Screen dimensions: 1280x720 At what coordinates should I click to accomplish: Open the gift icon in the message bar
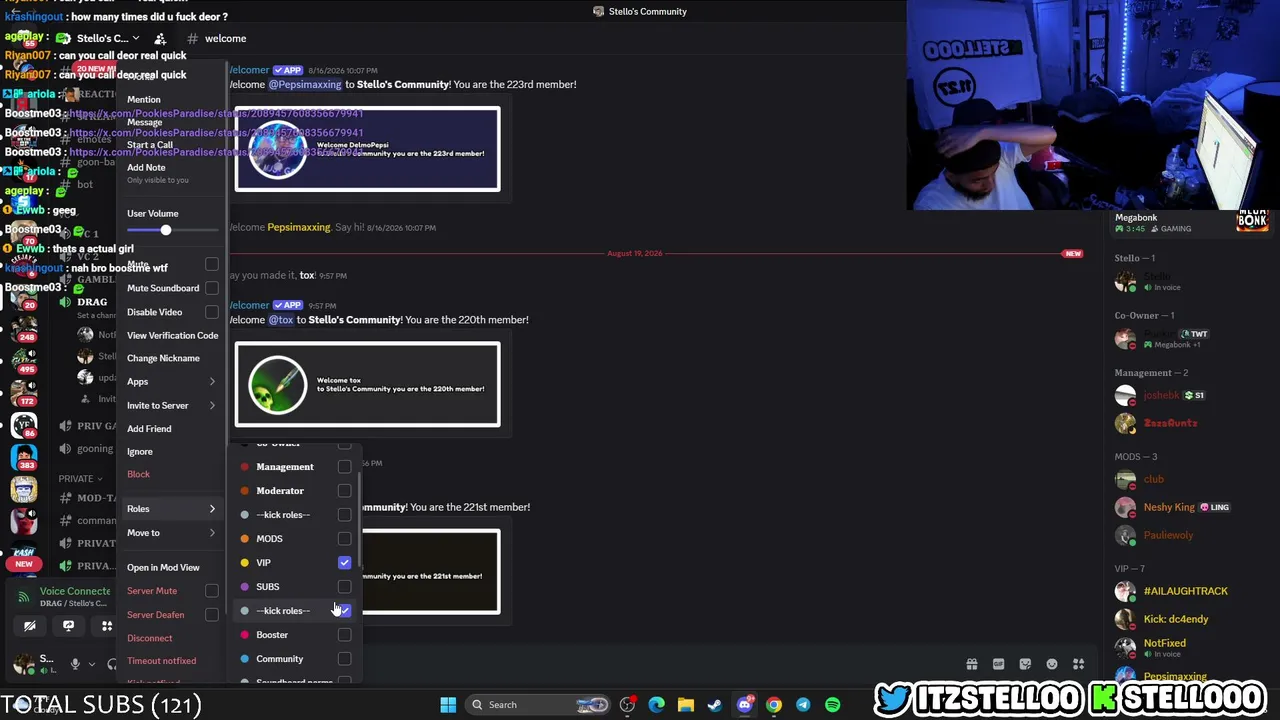971,664
